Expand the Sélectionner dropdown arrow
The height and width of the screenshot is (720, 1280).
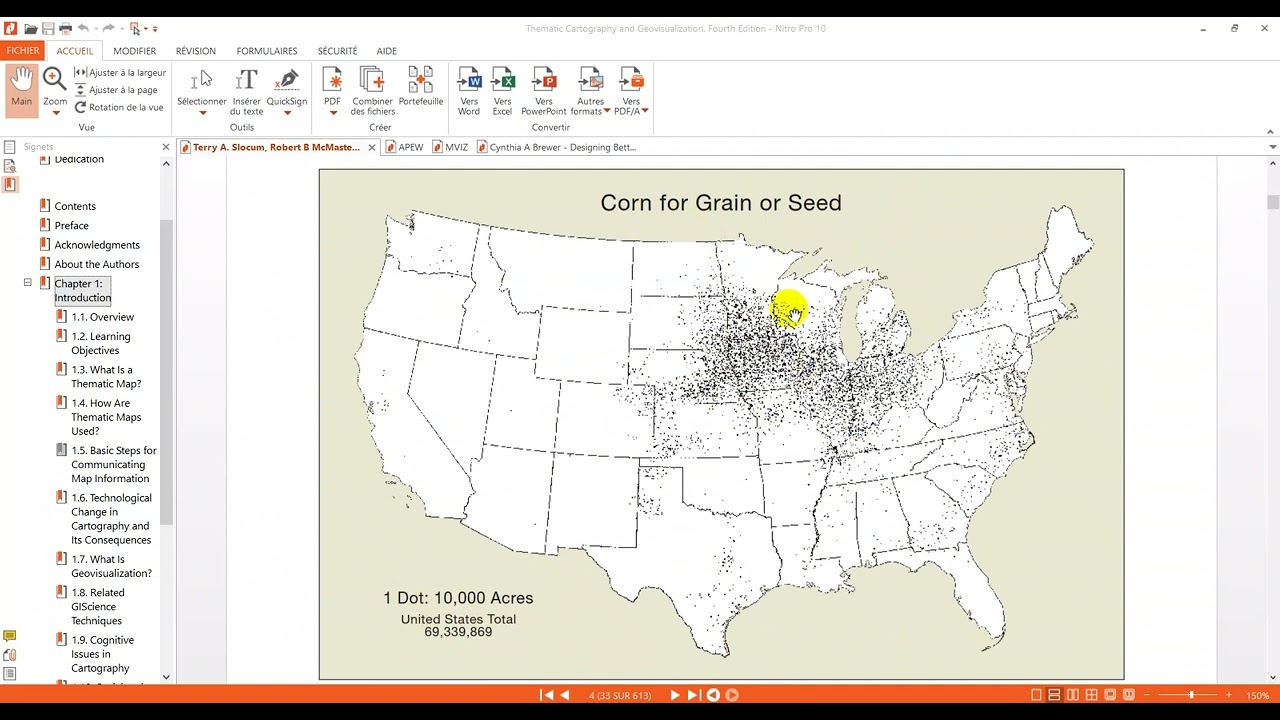pos(202,113)
